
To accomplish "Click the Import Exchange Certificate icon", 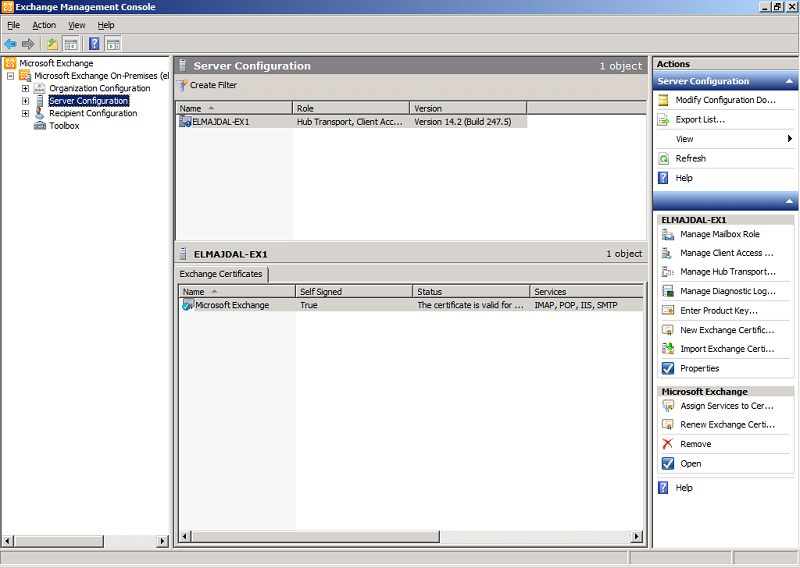I will 668,349.
